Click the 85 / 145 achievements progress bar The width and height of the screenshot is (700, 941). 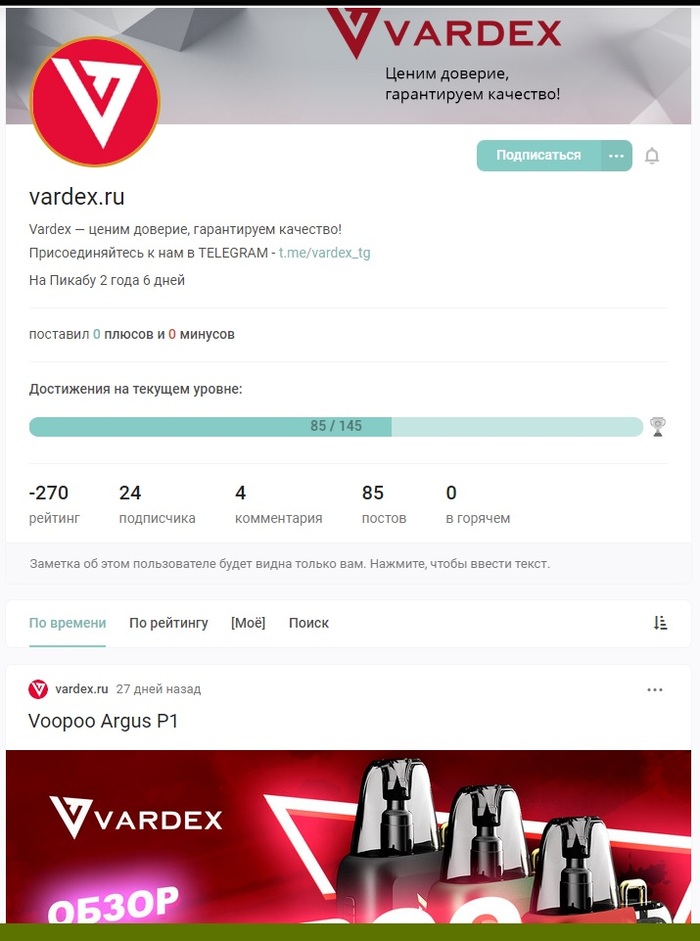[x=336, y=427]
